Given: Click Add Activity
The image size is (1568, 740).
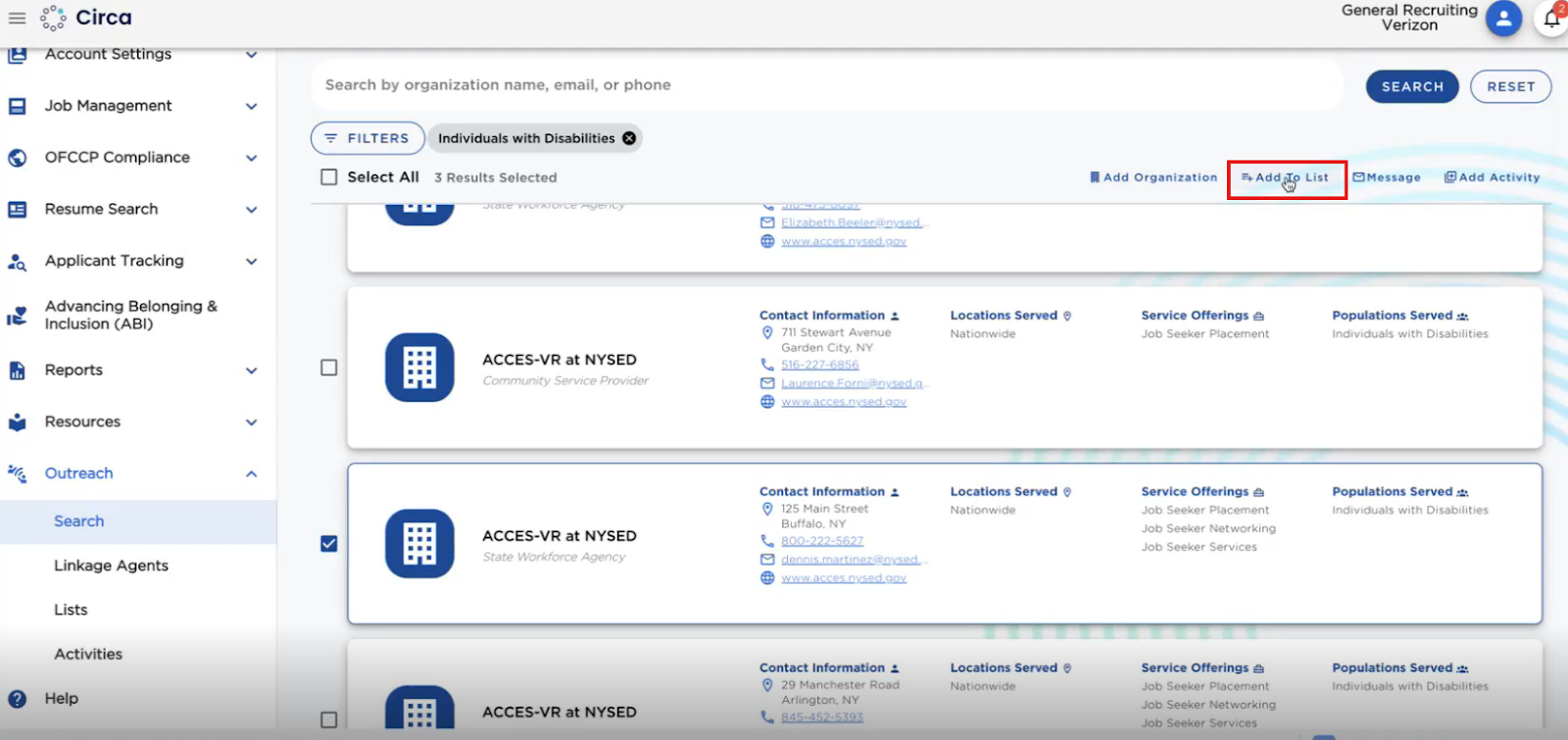Looking at the screenshot, I should click(x=1492, y=177).
